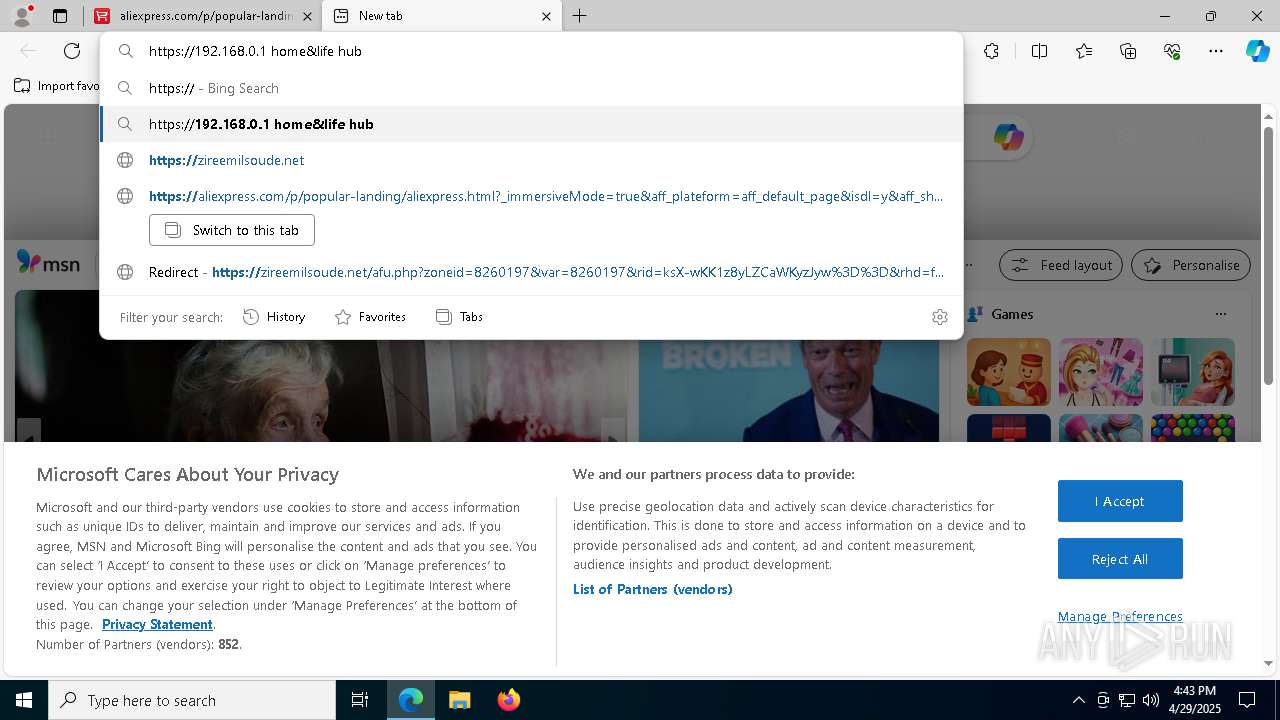
Task: Open the Feed layout button
Action: (x=1062, y=265)
